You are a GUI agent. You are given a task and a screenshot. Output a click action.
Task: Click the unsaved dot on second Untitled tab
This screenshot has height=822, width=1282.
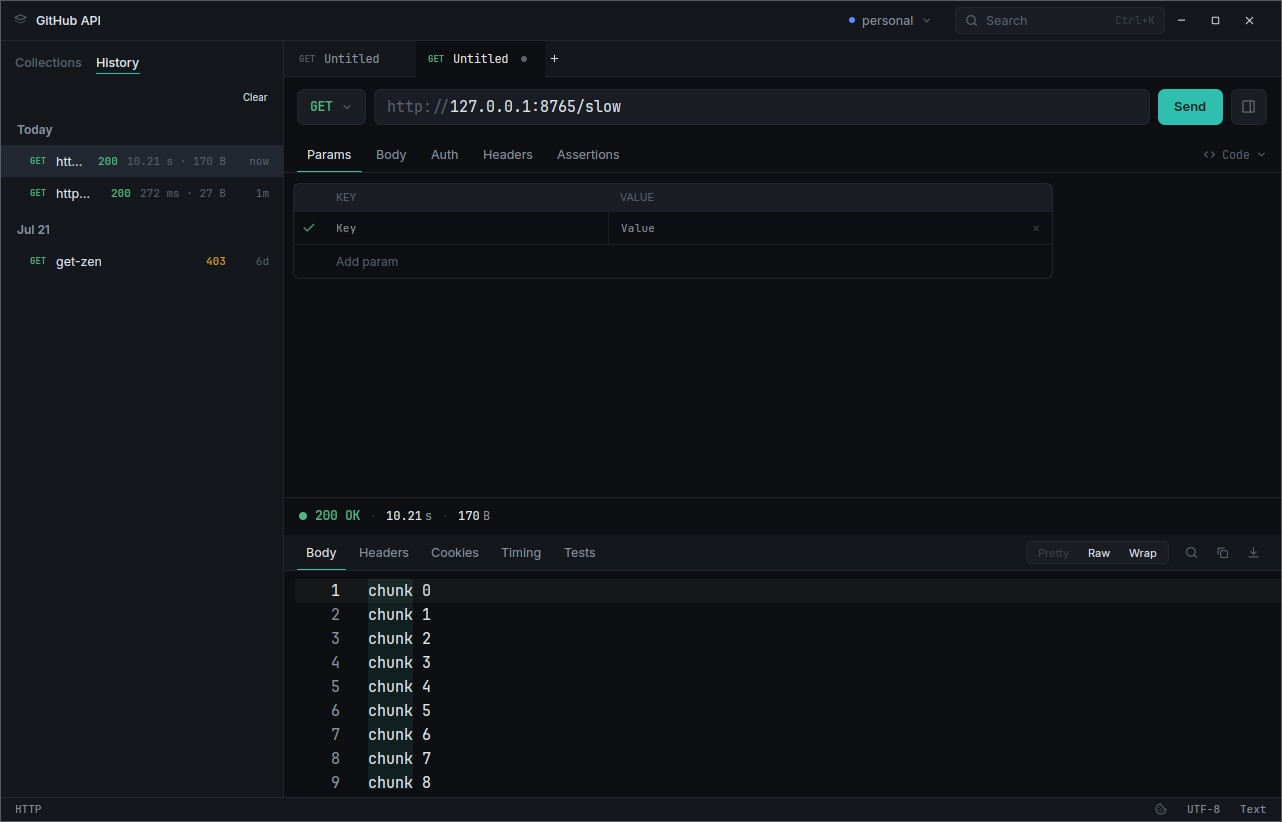click(524, 59)
